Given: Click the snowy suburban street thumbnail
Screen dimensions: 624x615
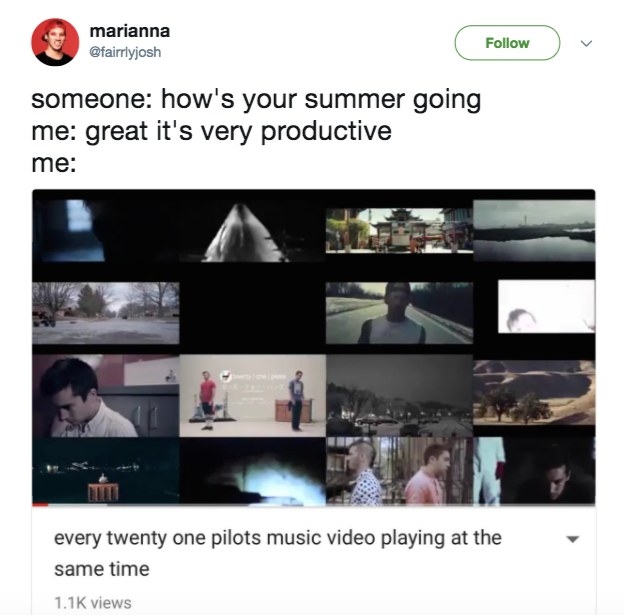Looking at the screenshot, I should (106, 313).
